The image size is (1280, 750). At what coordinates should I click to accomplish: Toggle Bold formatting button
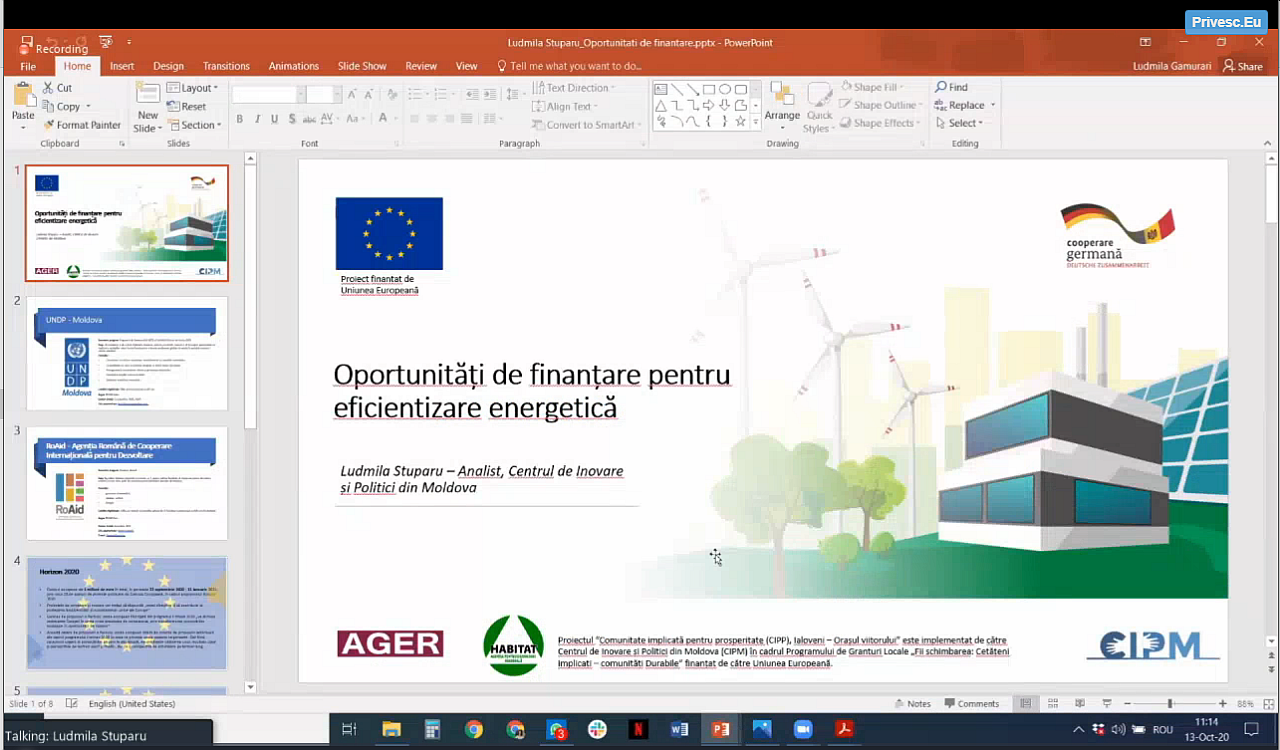240,119
